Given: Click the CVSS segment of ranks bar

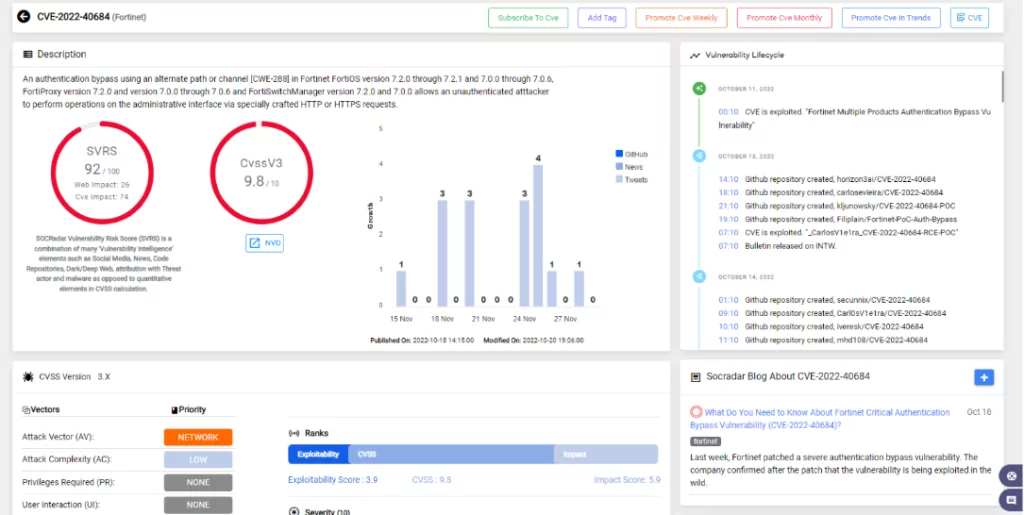Looking at the screenshot, I should coord(451,454).
